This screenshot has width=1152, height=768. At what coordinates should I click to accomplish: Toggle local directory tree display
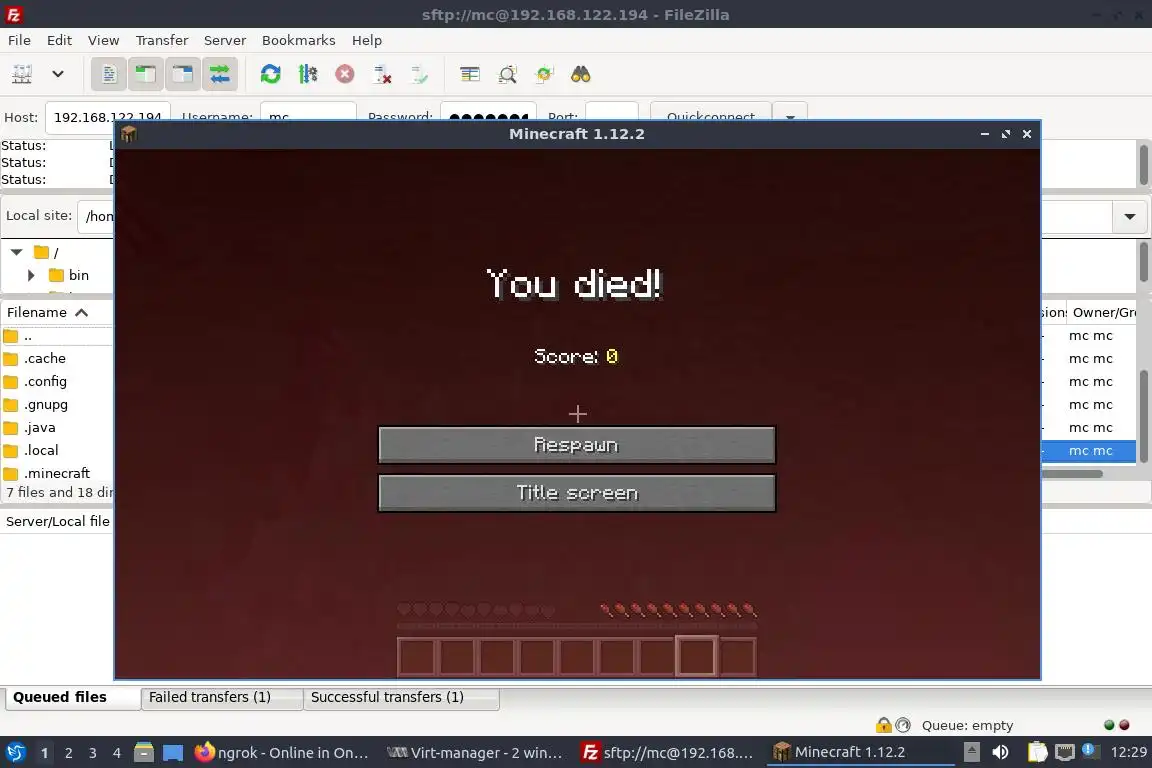[145, 74]
